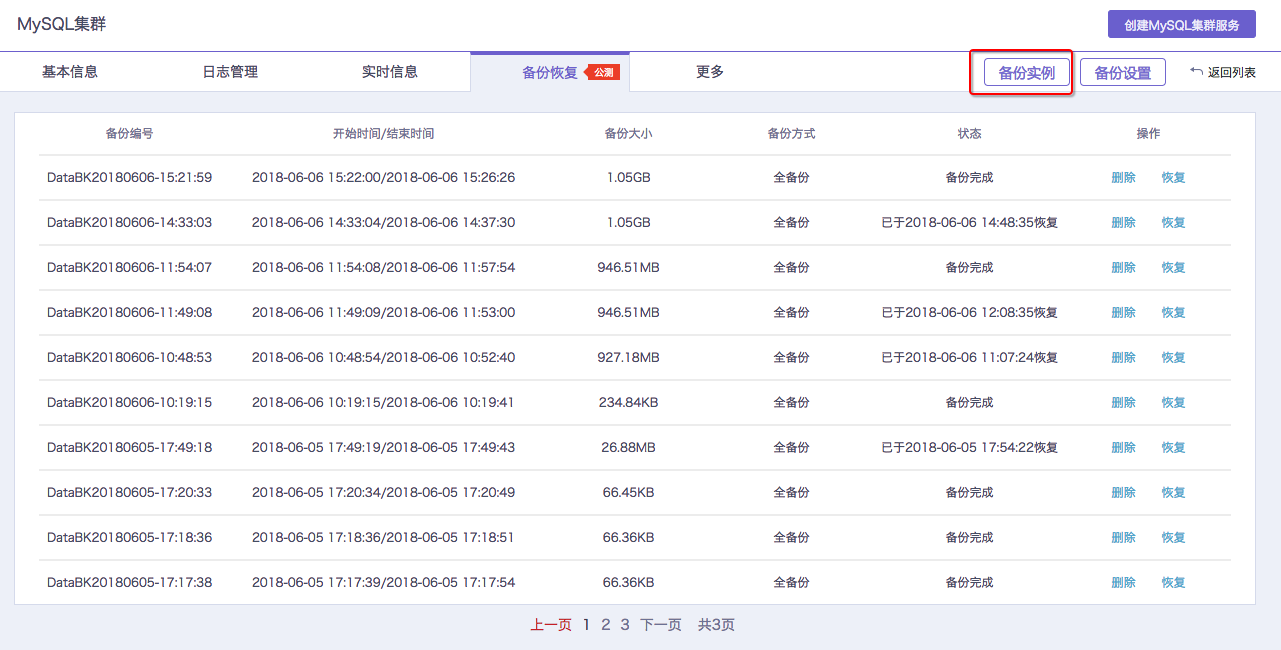Click the 备份编号 column header
The height and width of the screenshot is (650, 1281).
pos(129,133)
